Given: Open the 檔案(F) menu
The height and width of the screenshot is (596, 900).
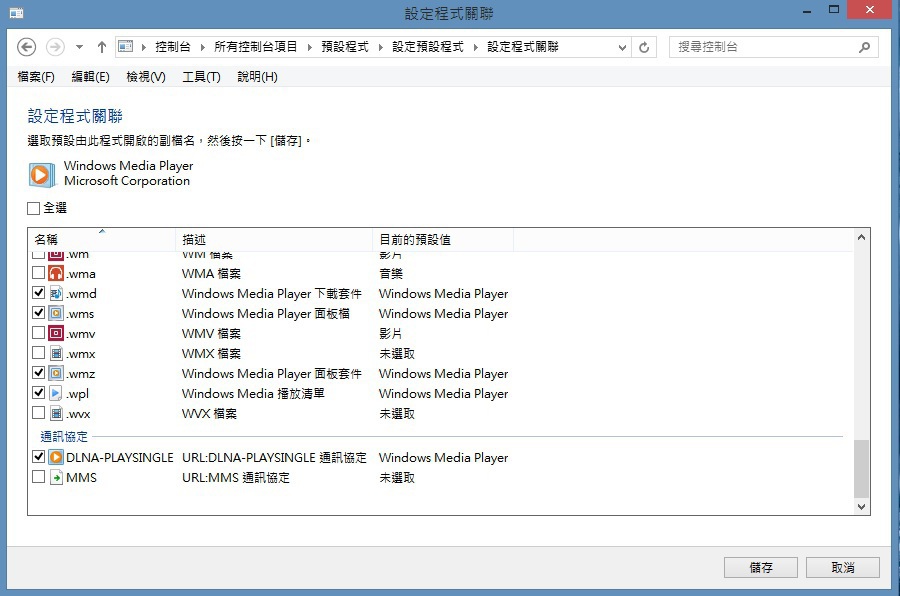Looking at the screenshot, I should click(x=36, y=77).
